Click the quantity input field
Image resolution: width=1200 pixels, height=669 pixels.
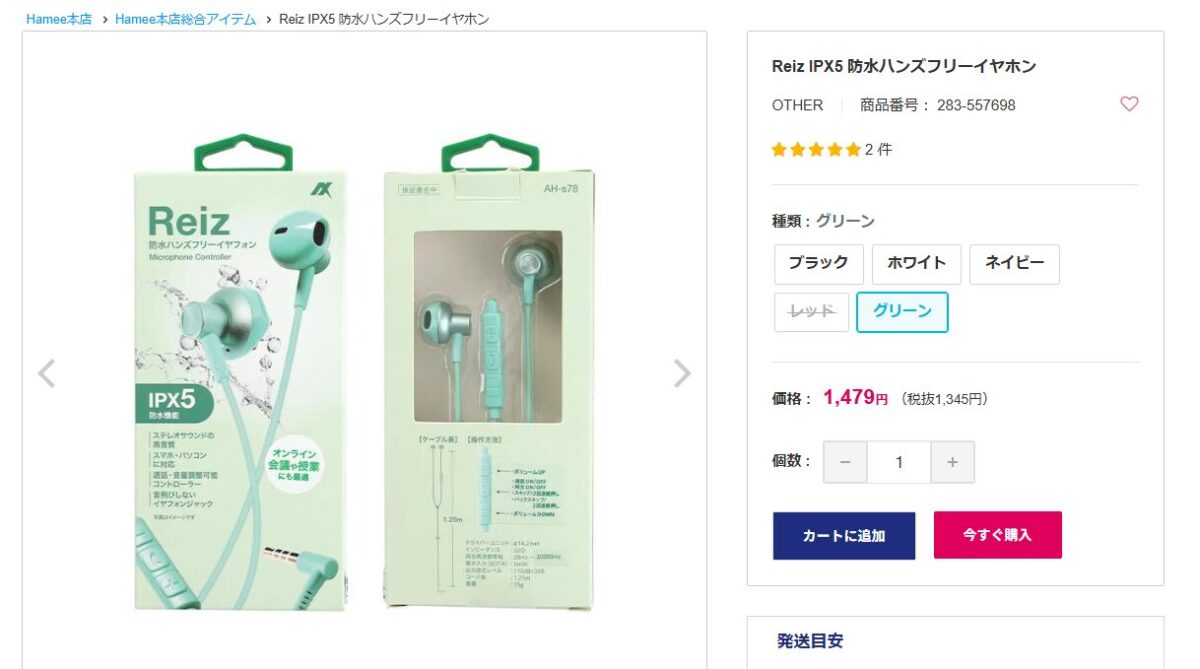click(899, 462)
